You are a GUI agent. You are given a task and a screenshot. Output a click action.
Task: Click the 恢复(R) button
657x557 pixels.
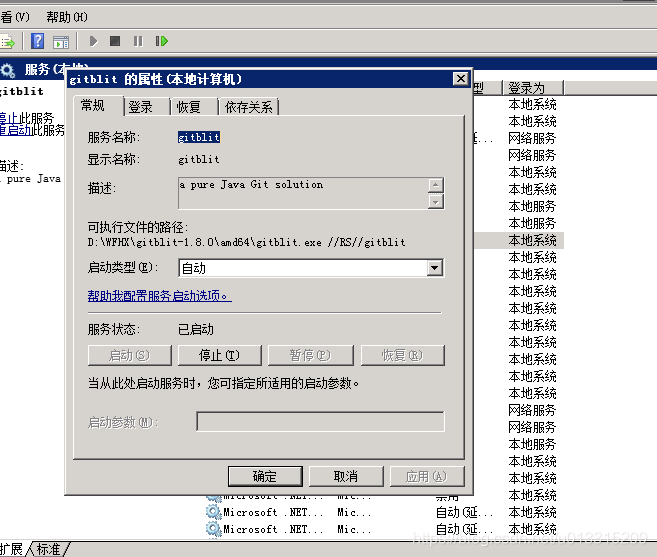point(402,355)
